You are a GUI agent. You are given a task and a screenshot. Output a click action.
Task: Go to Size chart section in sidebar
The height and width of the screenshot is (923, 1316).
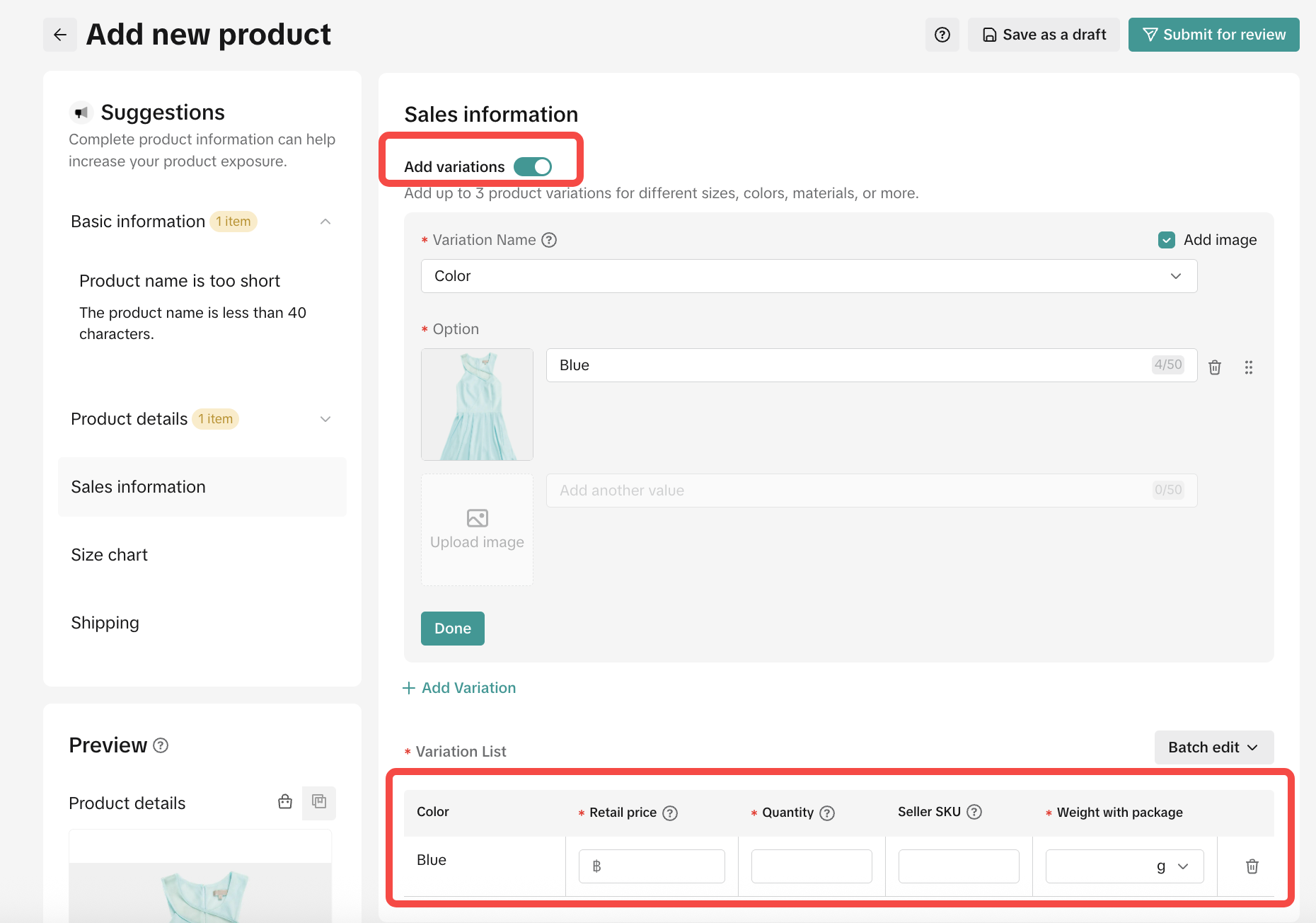pos(110,555)
